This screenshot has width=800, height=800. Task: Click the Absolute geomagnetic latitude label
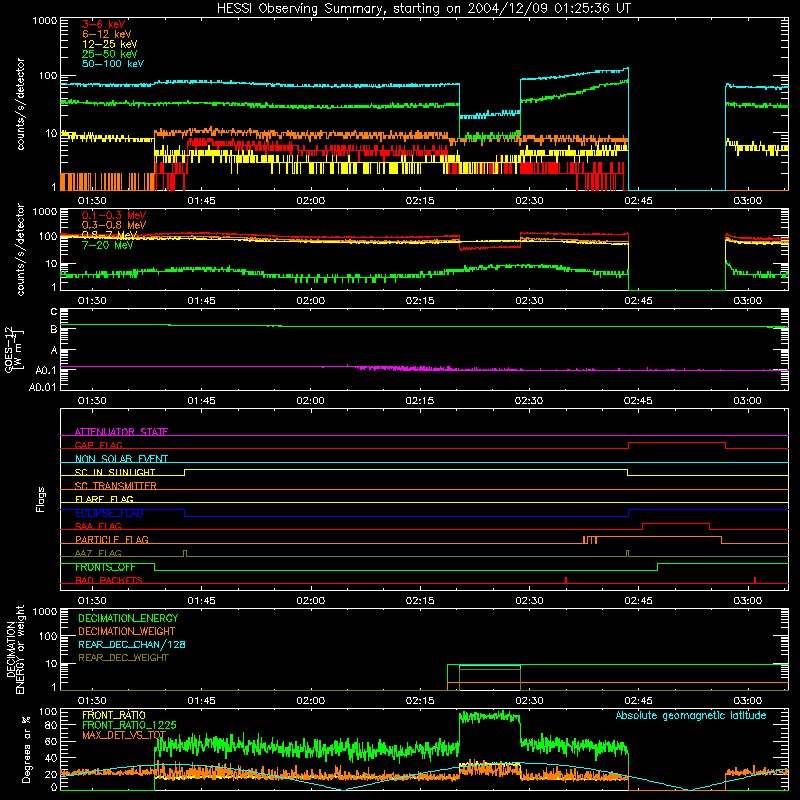[x=691, y=716]
